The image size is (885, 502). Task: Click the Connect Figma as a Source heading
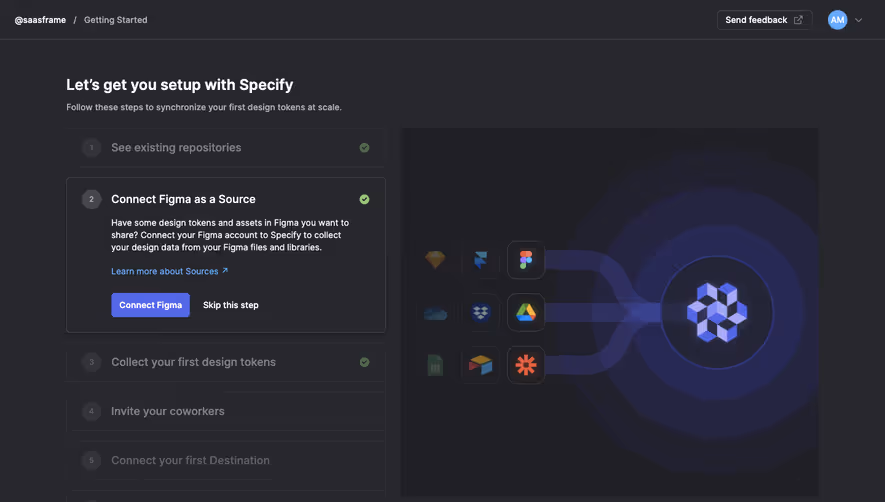point(183,199)
